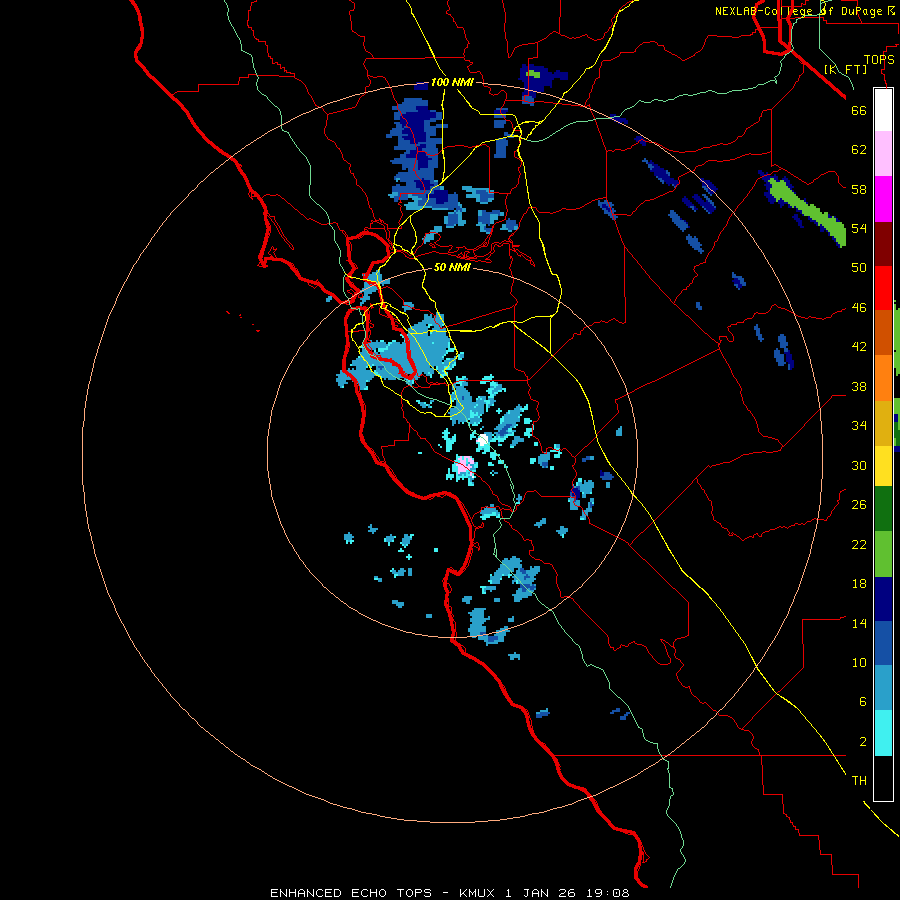Select the magenta swatch in the legend
The image size is (900, 900).
point(883,199)
